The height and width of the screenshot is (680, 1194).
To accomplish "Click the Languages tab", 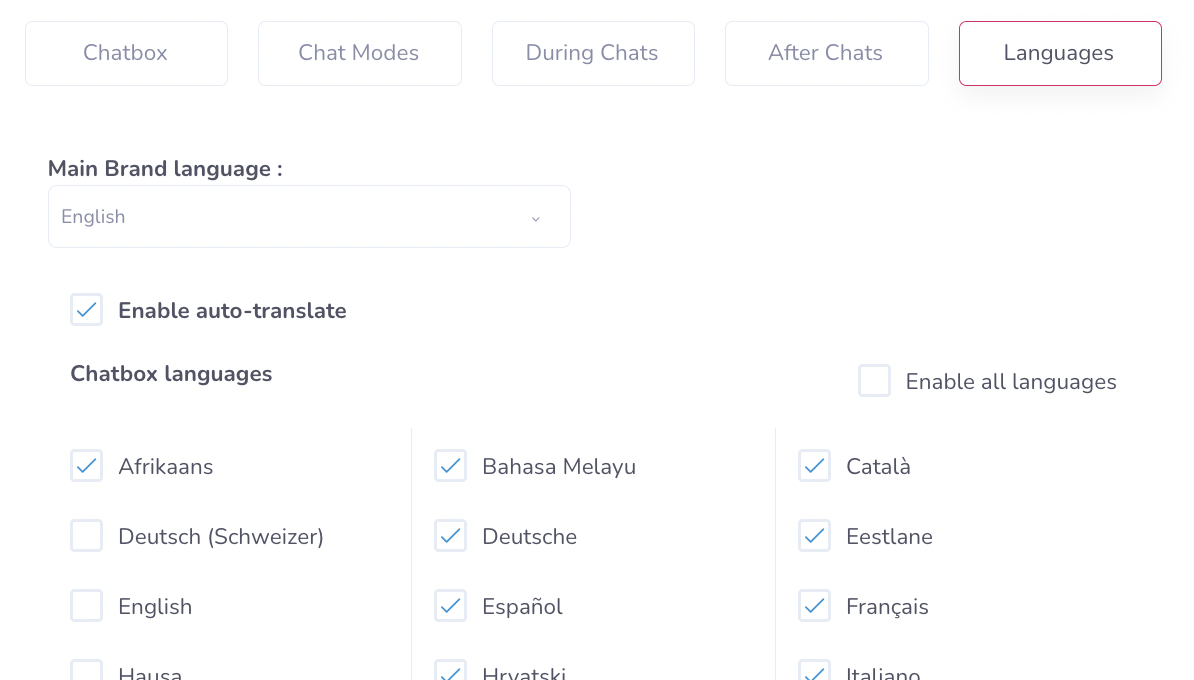I will pyautogui.click(x=1059, y=53).
